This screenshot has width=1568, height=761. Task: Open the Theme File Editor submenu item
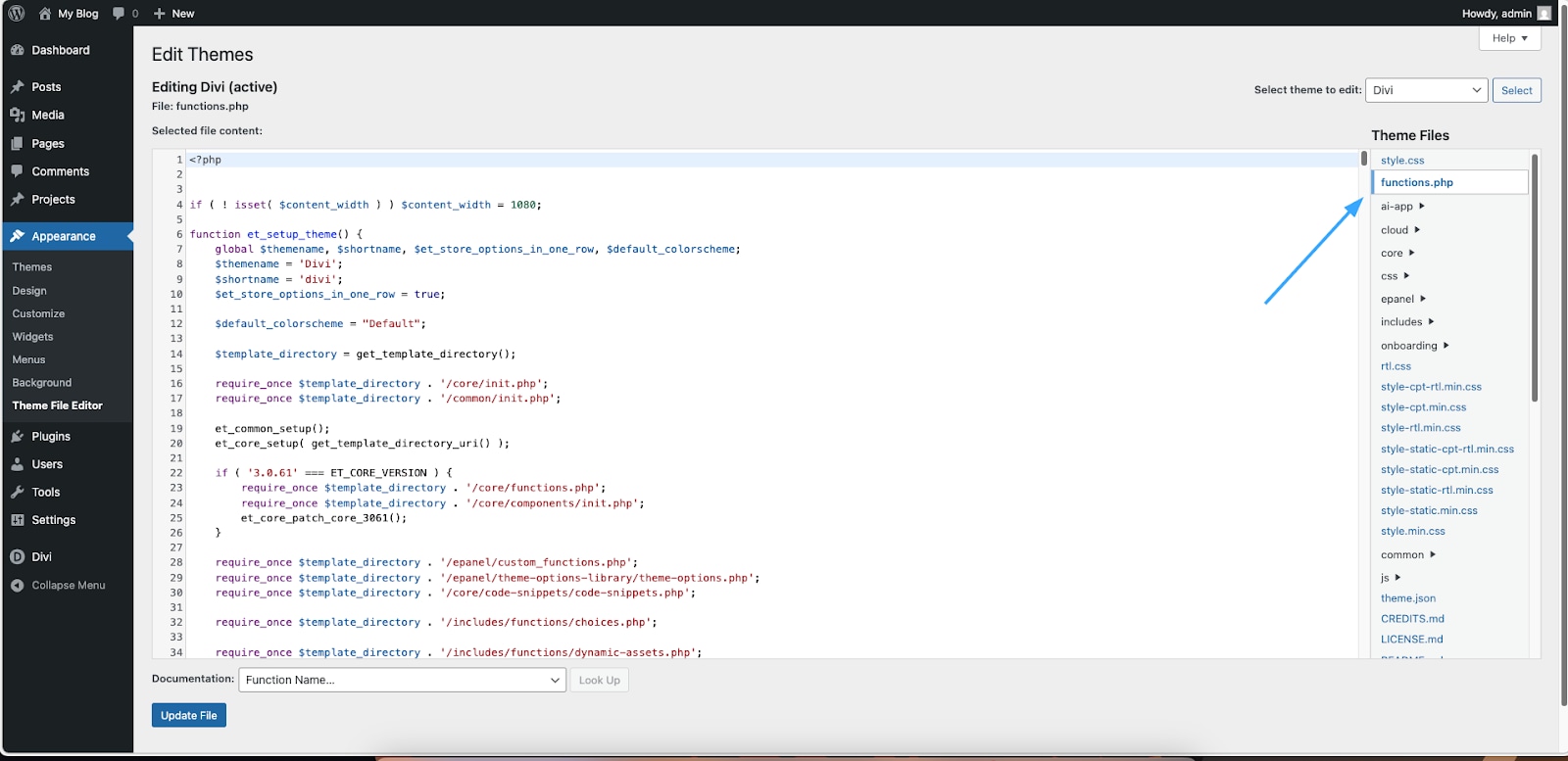(x=57, y=405)
